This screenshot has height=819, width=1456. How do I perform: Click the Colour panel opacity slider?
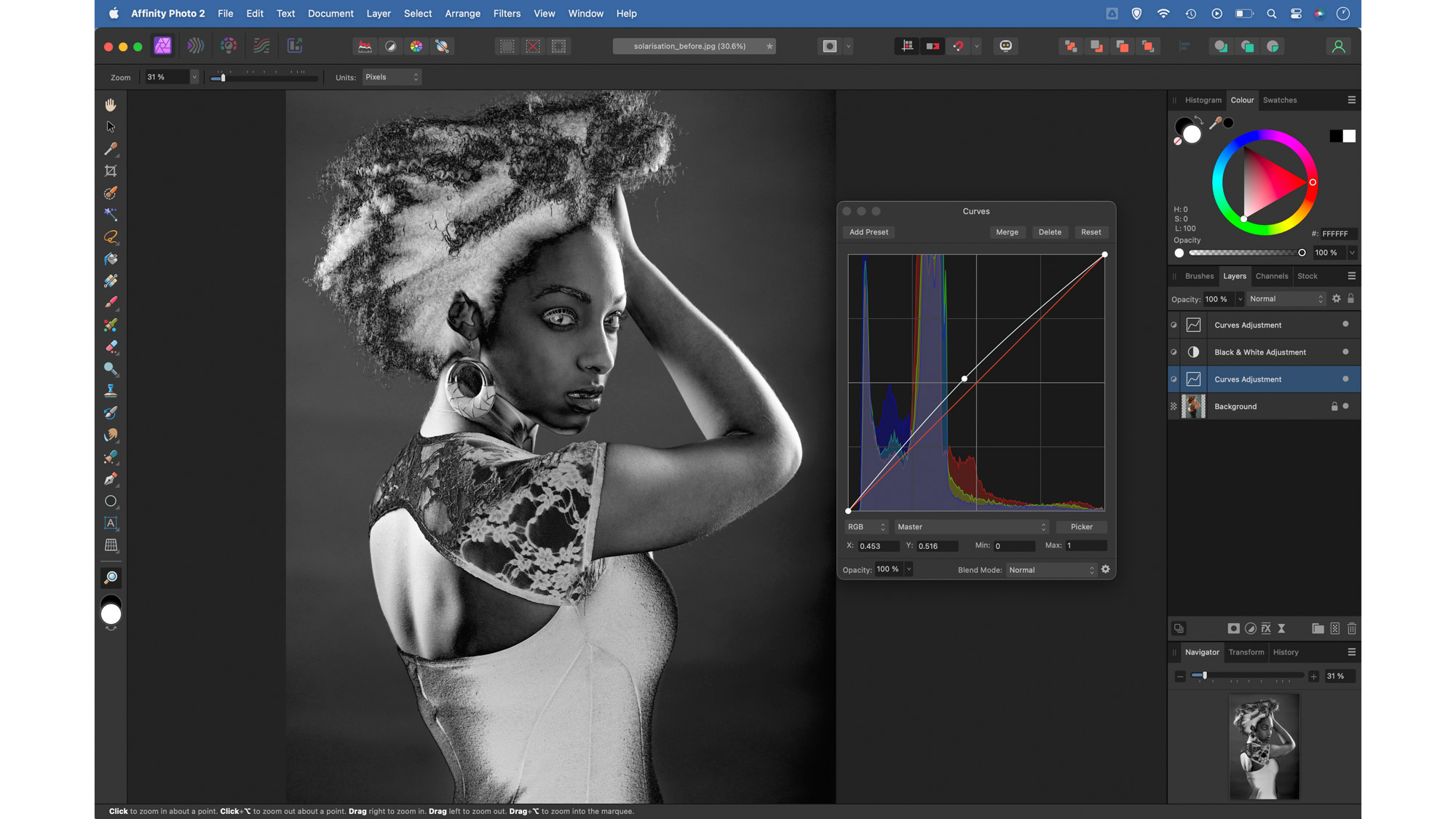pos(1246,253)
